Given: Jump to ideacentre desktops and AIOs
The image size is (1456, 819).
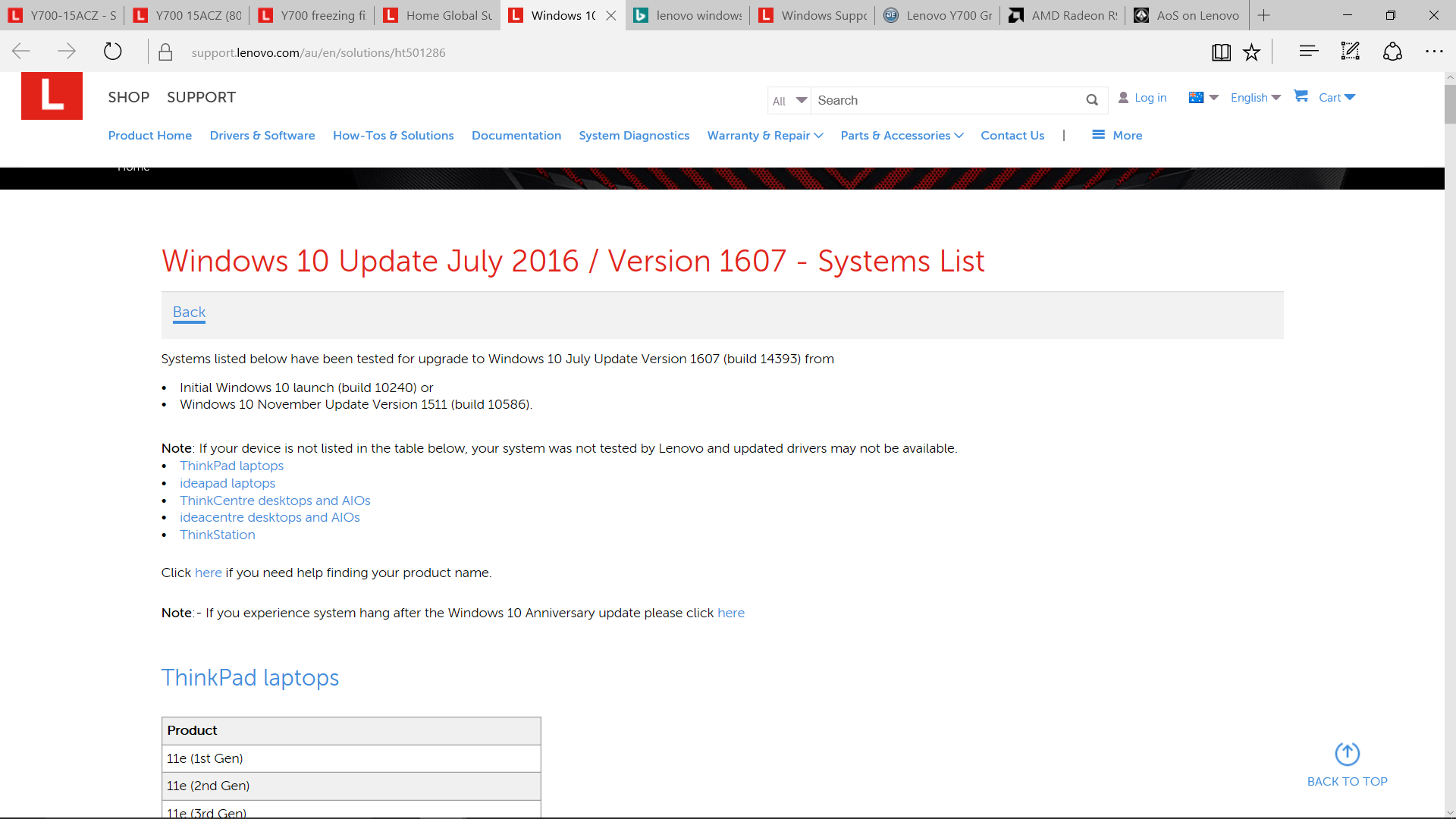Looking at the screenshot, I should tap(270, 517).
